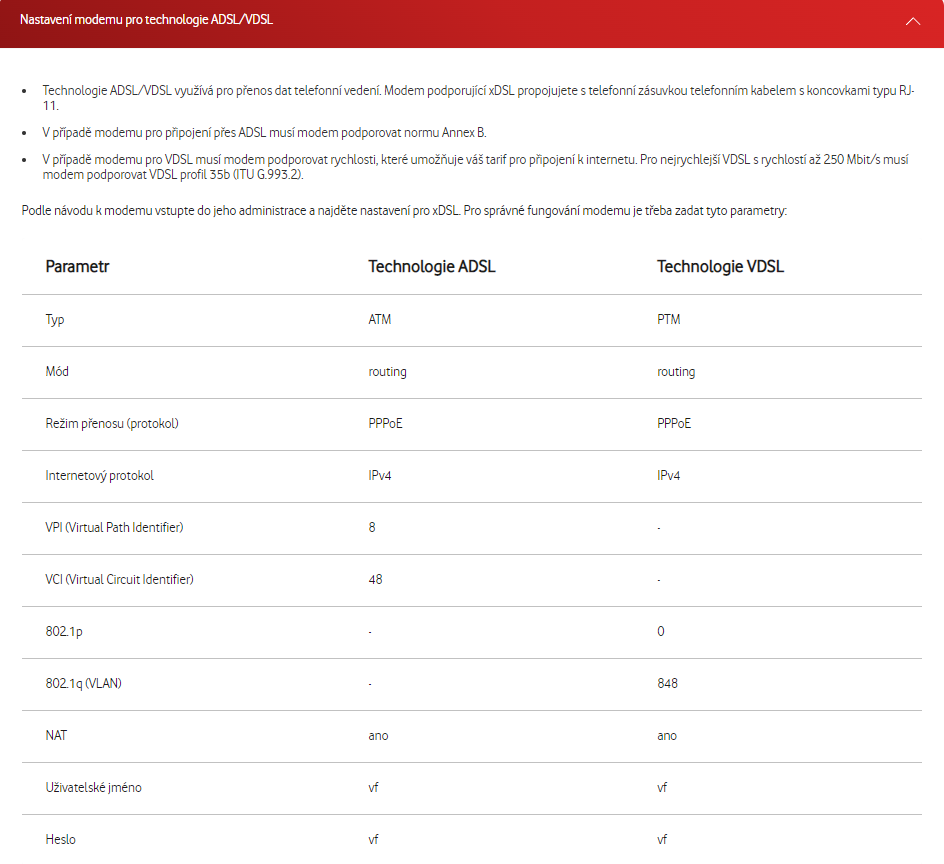Select the 'Technologie VDSL' column header
Viewport: 944px width, 864px height.
coord(719,267)
